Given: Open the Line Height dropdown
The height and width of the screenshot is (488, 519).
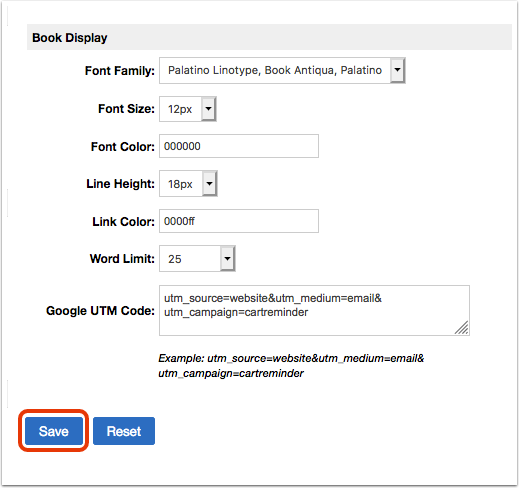Looking at the screenshot, I should tap(188, 184).
